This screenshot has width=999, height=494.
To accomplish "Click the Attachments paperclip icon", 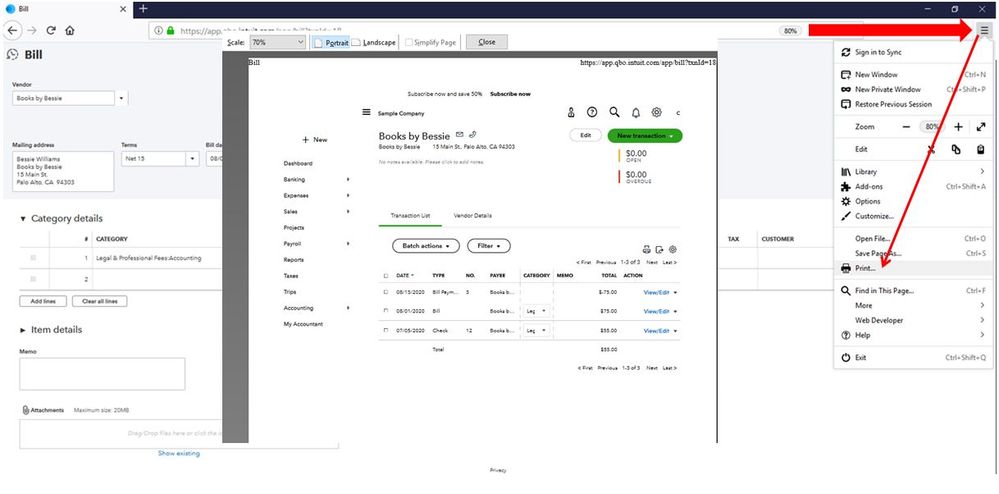I will pyautogui.click(x=26, y=410).
